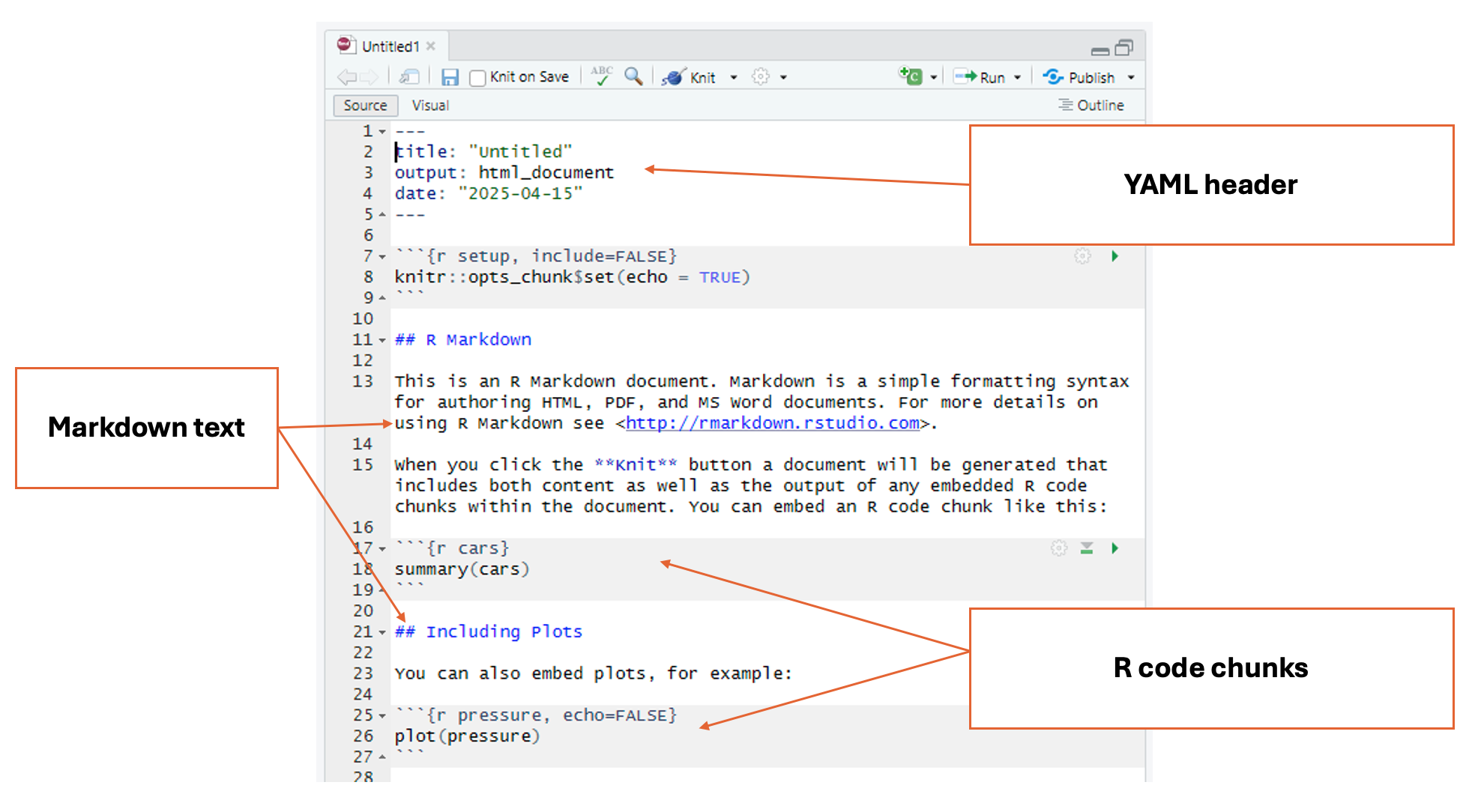Image resolution: width=1481 pixels, height=812 pixels.
Task: Click the summary(cars) code line
Action: [462, 569]
